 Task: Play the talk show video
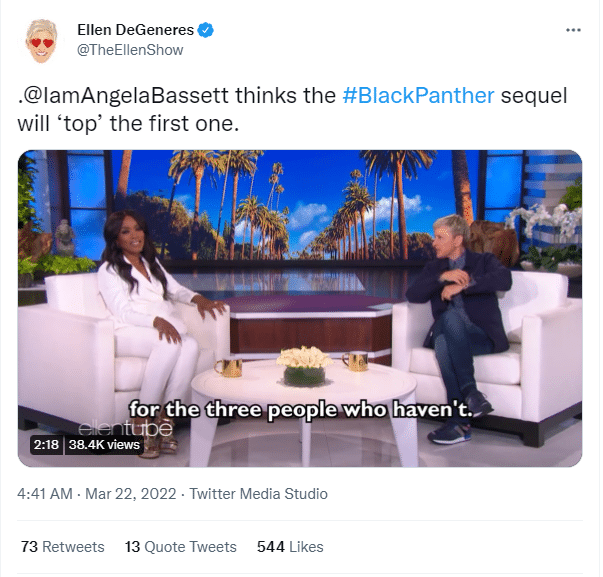(x=300, y=309)
